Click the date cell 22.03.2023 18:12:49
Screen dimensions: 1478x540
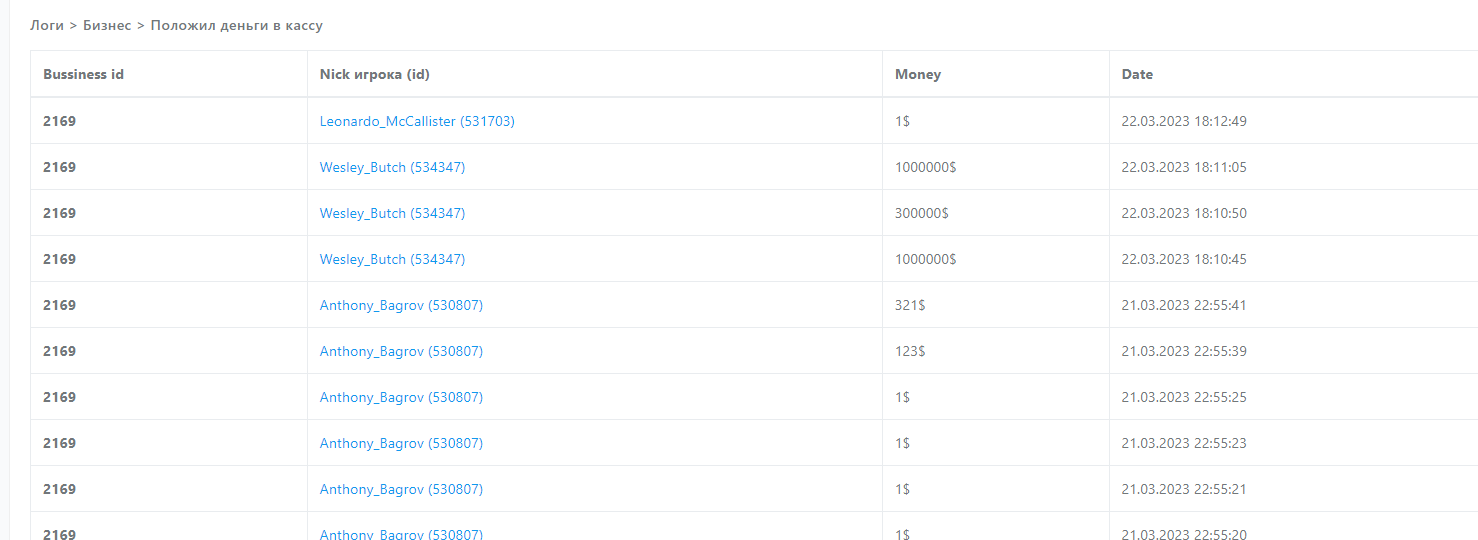[x=1184, y=121]
